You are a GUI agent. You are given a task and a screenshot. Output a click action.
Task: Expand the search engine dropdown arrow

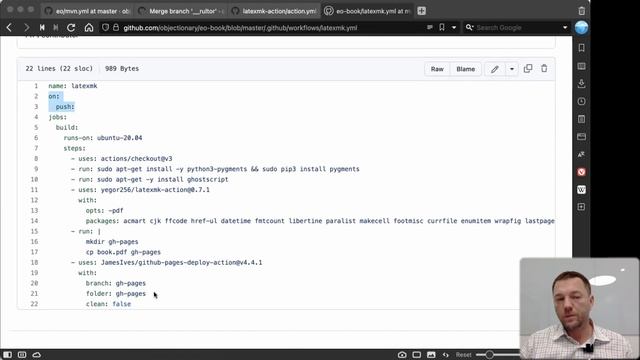pyautogui.click(x=565, y=27)
